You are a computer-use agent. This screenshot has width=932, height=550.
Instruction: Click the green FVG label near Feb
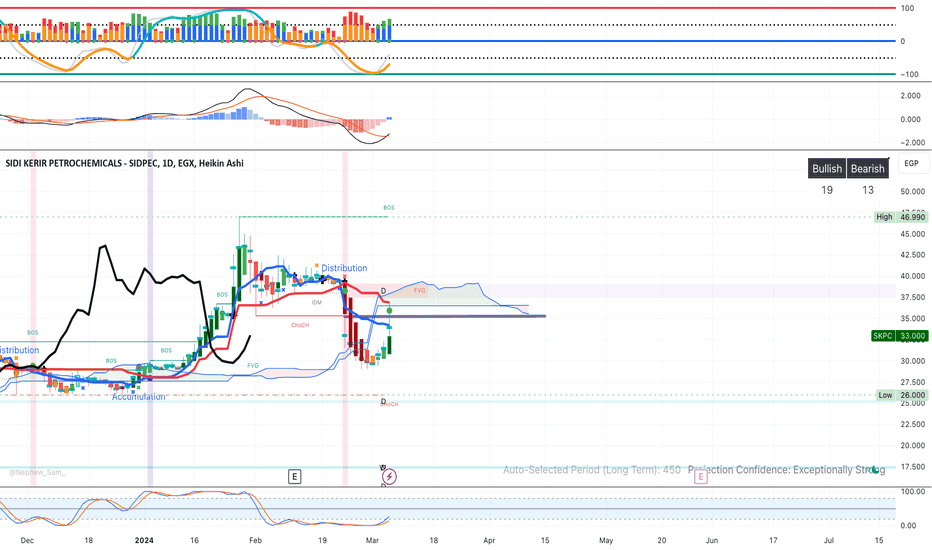click(x=253, y=366)
